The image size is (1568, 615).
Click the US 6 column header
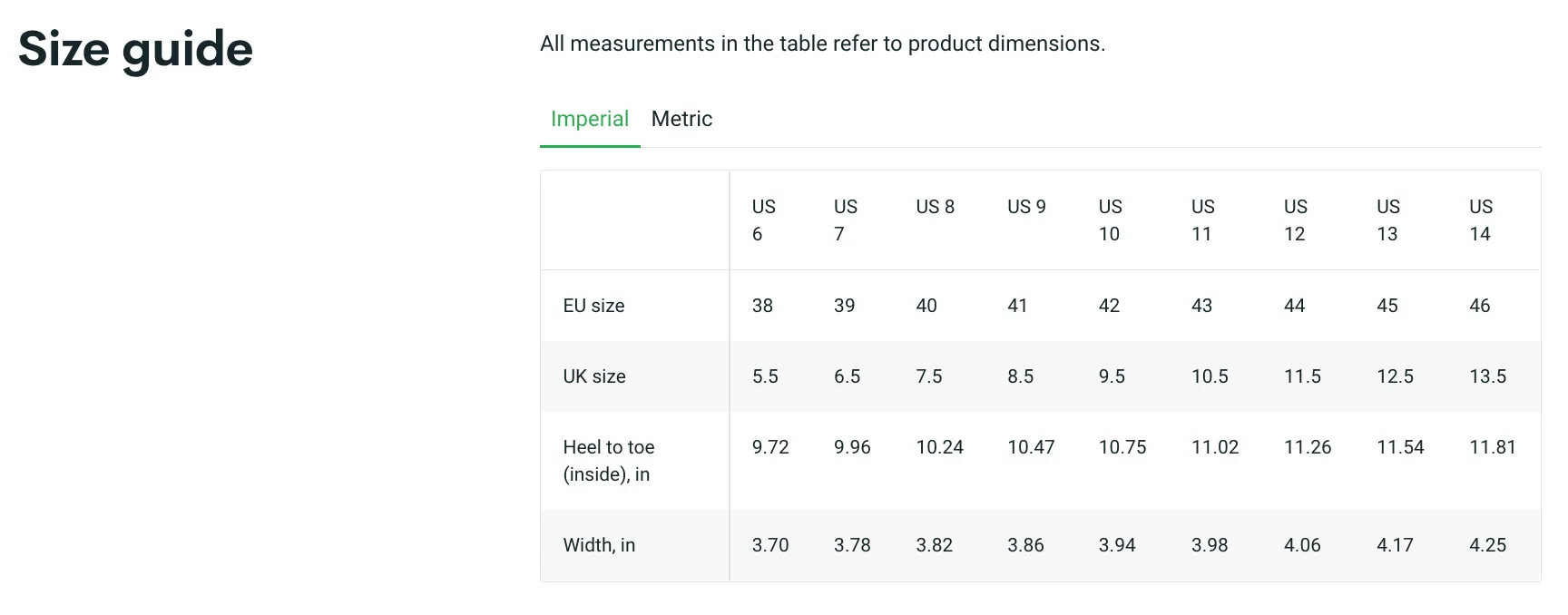pos(763,220)
